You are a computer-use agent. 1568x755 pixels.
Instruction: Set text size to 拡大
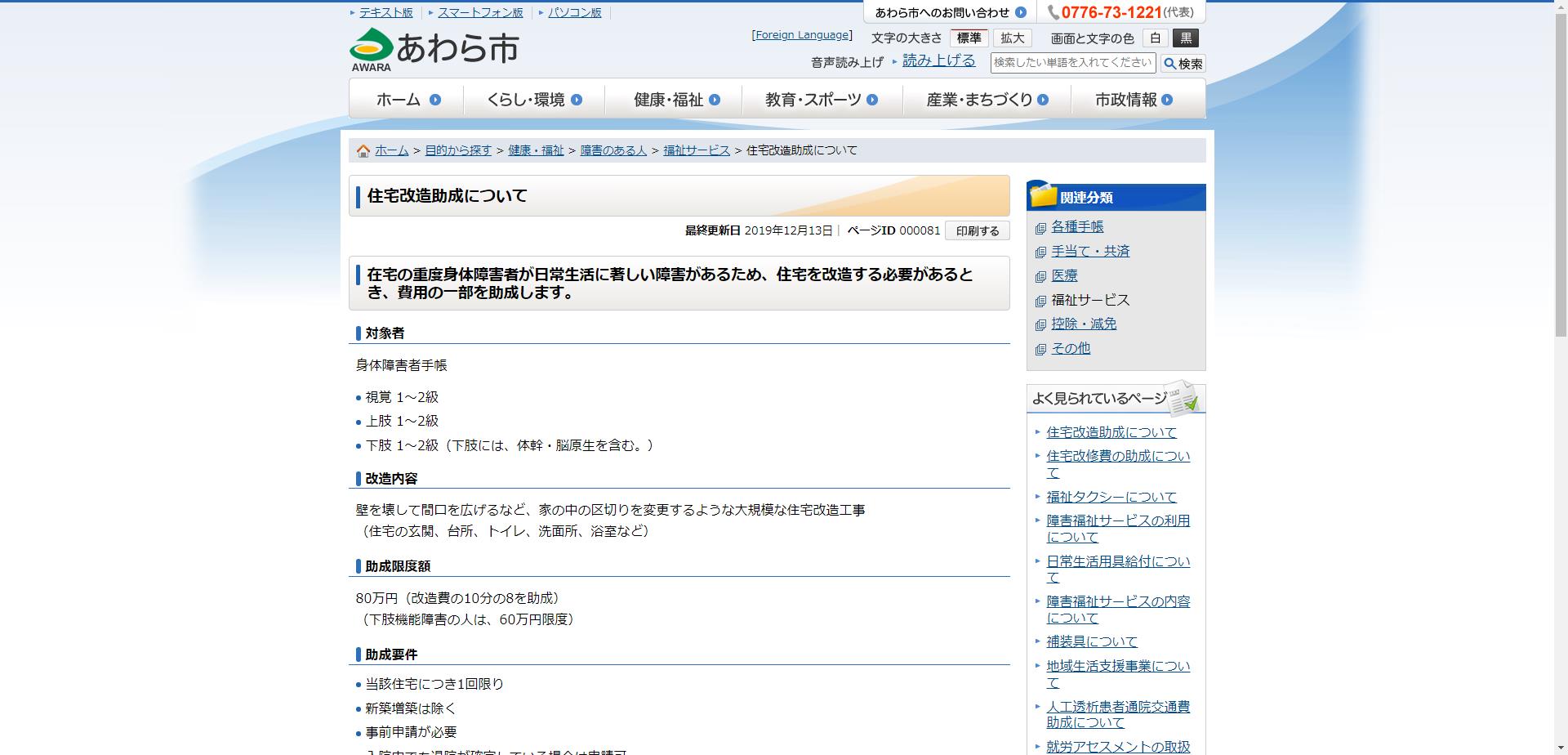(x=1013, y=38)
